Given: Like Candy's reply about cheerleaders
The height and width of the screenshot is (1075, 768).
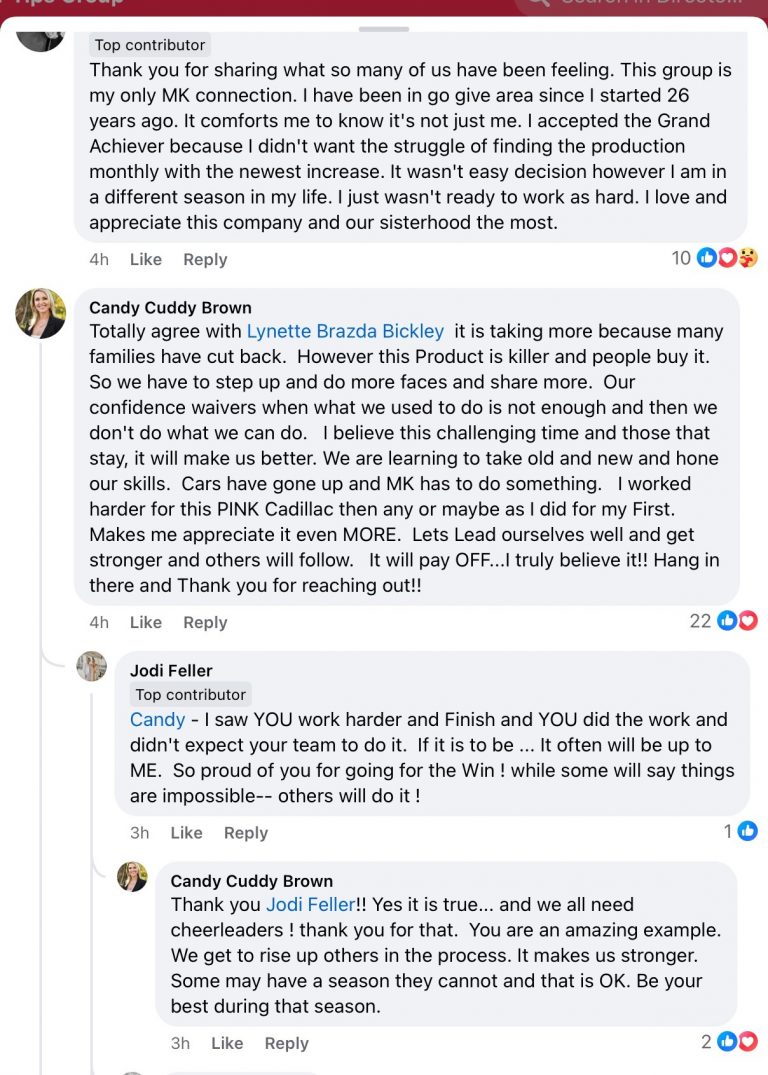Looking at the screenshot, I should [227, 1043].
